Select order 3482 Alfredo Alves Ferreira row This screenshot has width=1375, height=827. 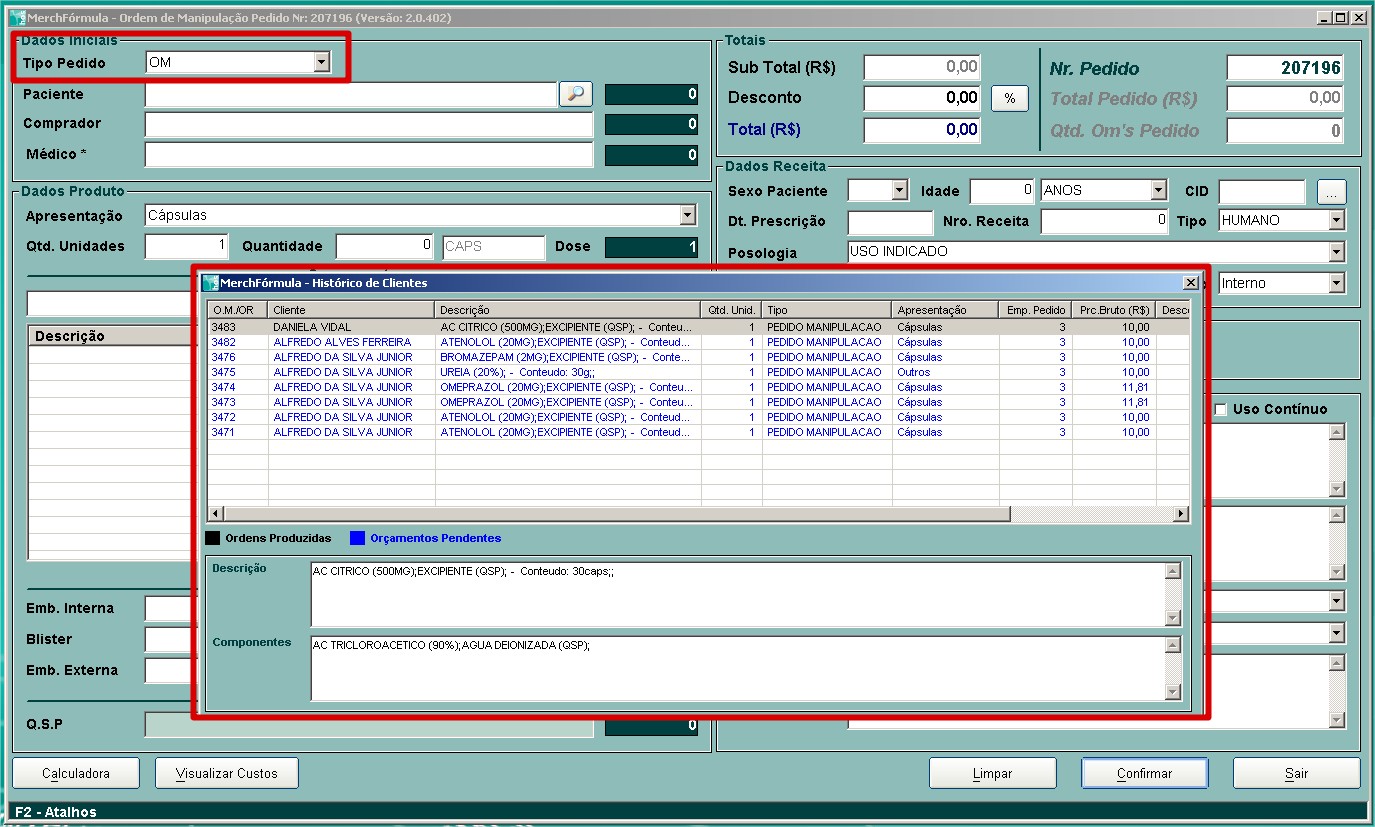[342, 342]
